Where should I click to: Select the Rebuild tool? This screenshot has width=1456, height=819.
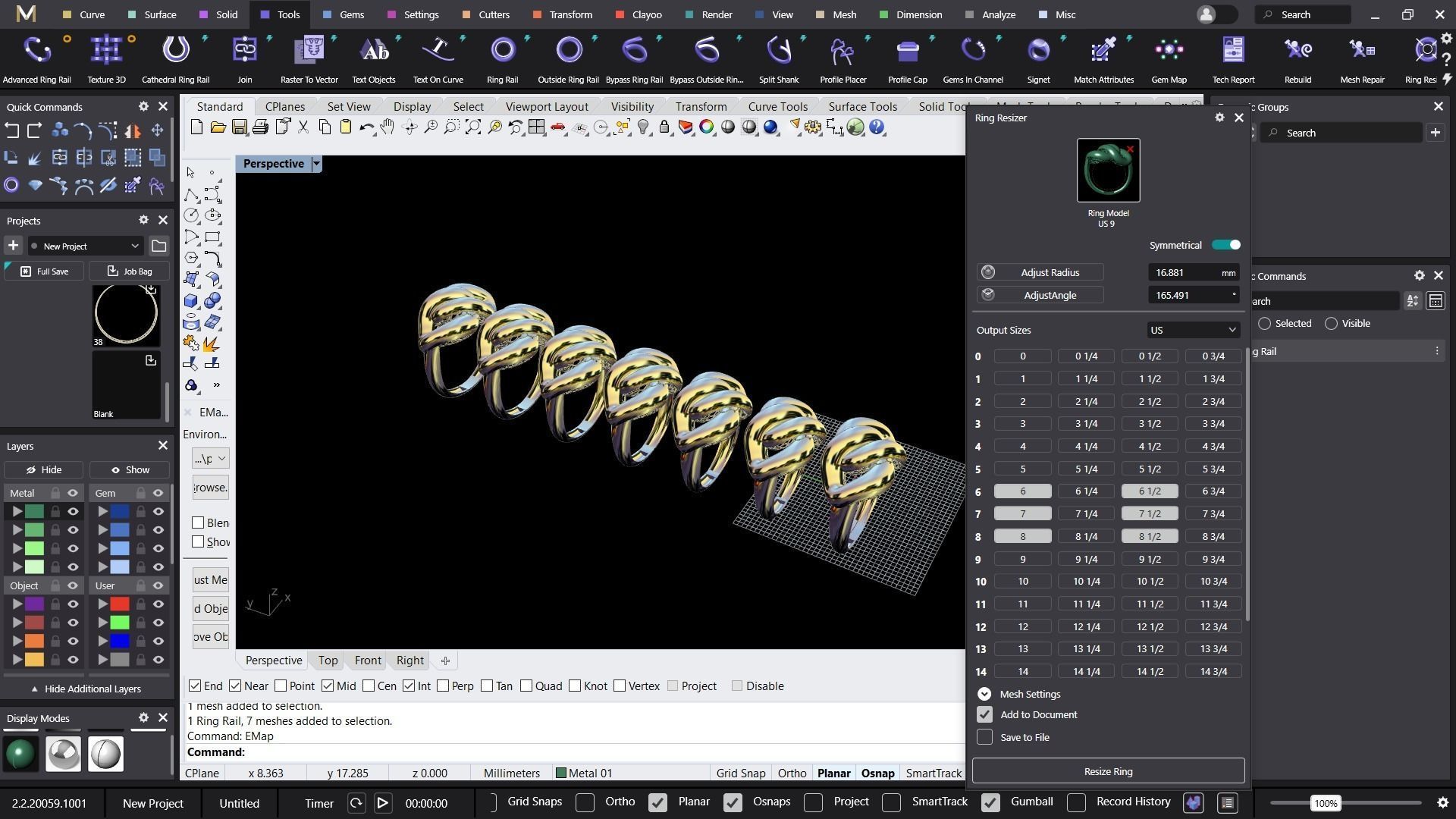1298,59
